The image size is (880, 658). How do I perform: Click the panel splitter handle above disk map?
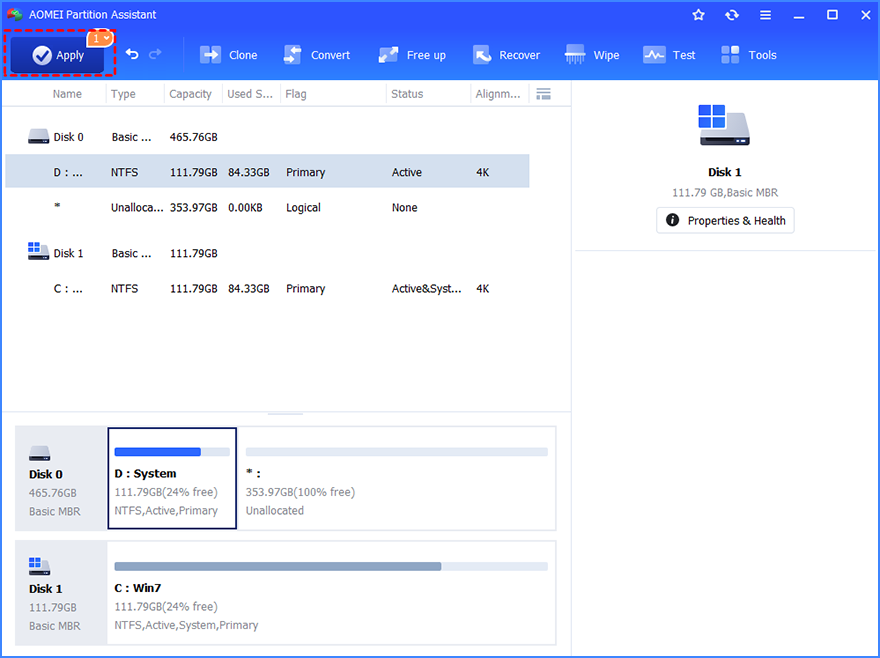(x=285, y=414)
